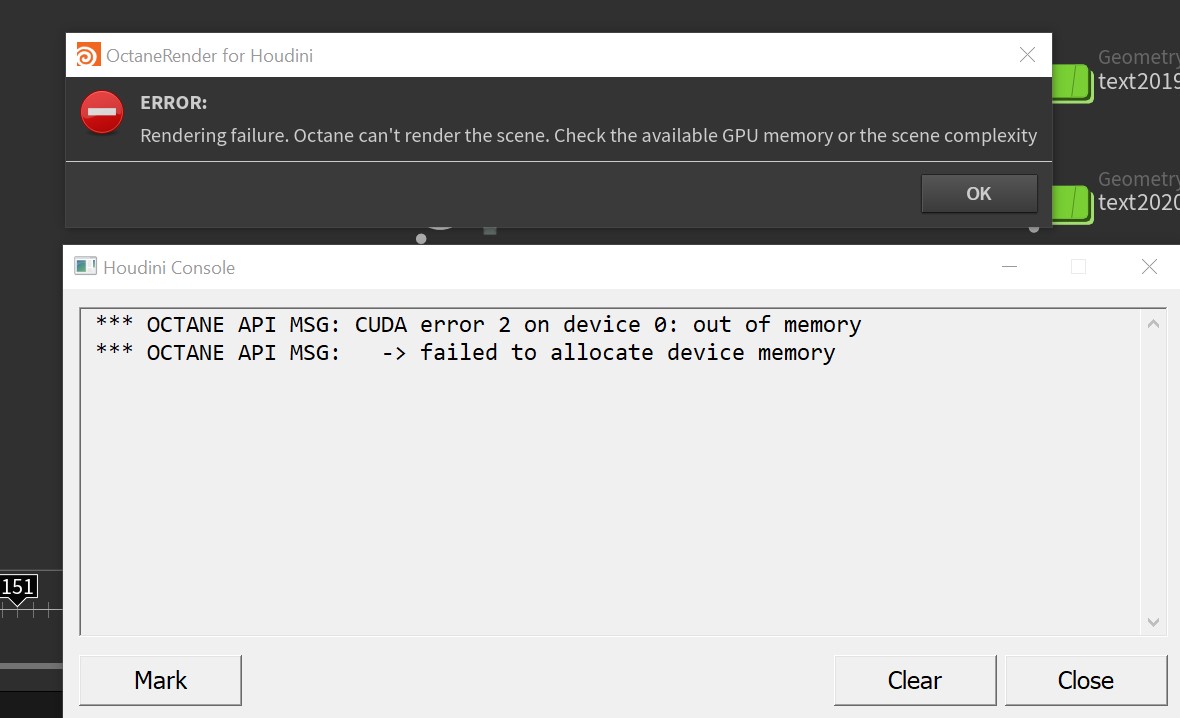Click the Houdini Console window icon

point(86,267)
